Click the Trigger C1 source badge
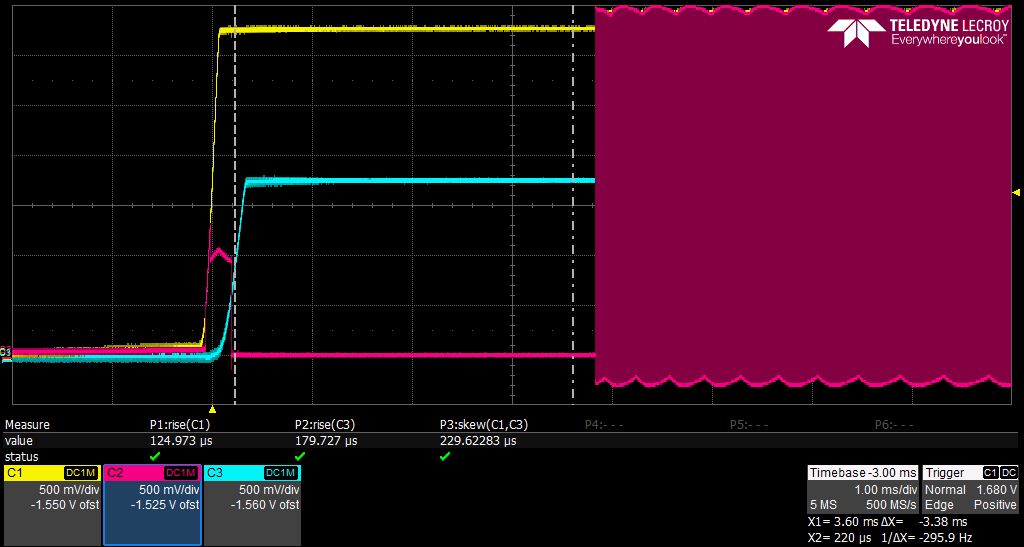 [991, 473]
